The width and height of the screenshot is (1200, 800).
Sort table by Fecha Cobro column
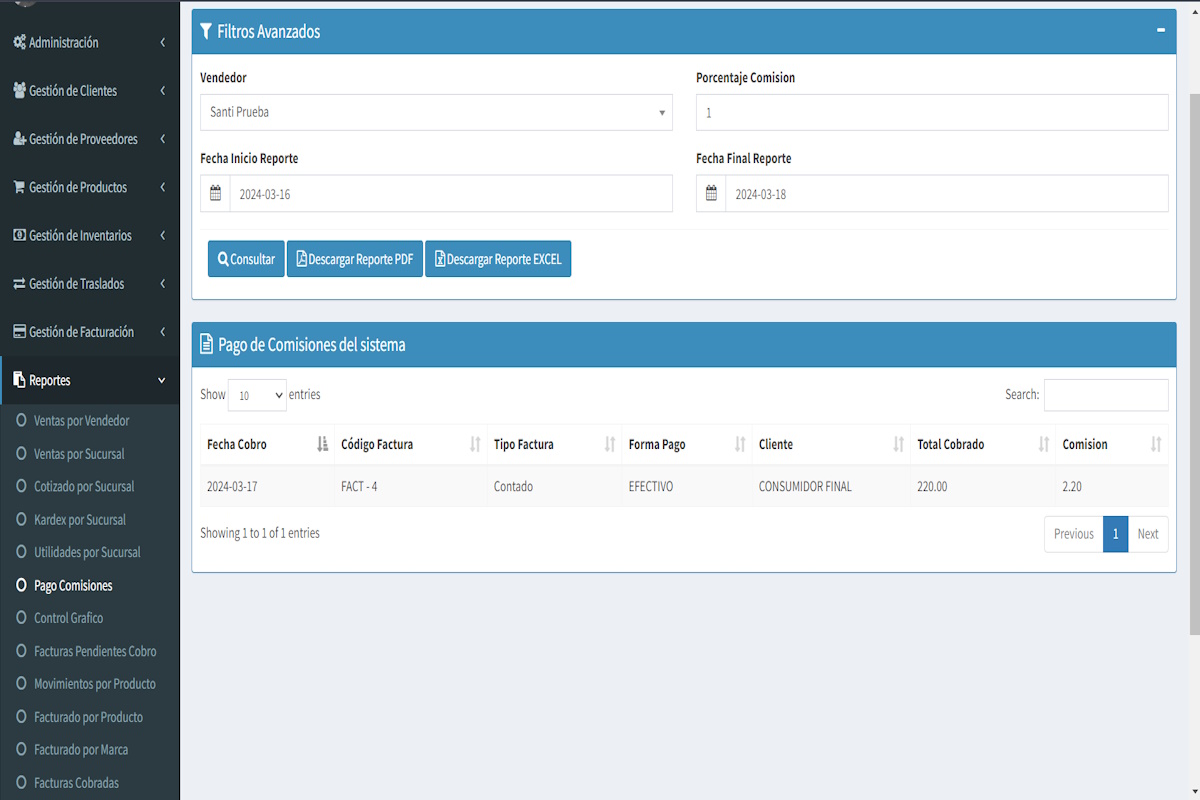[x=266, y=445]
